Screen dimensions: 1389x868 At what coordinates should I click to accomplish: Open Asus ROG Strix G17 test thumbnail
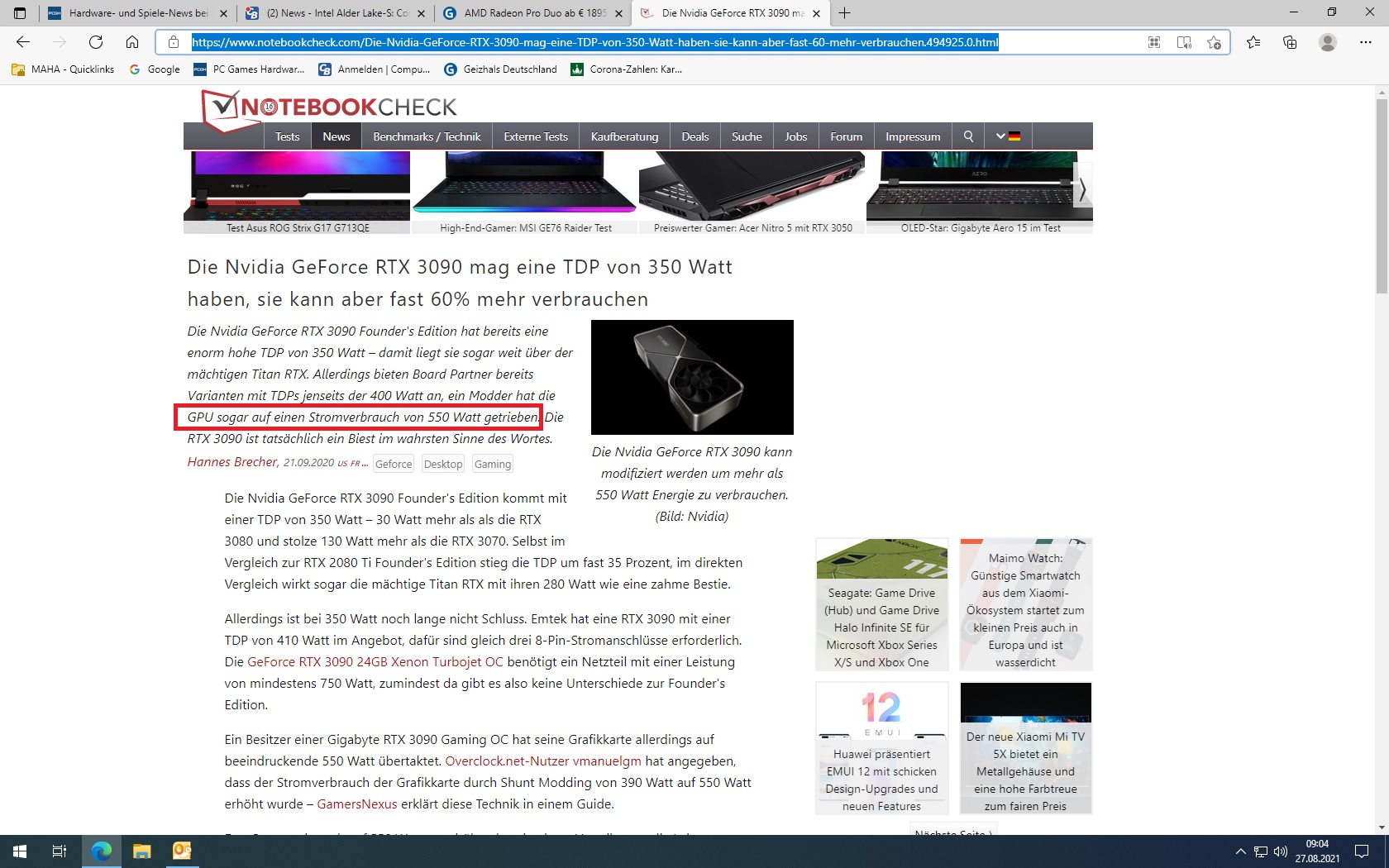(297, 193)
